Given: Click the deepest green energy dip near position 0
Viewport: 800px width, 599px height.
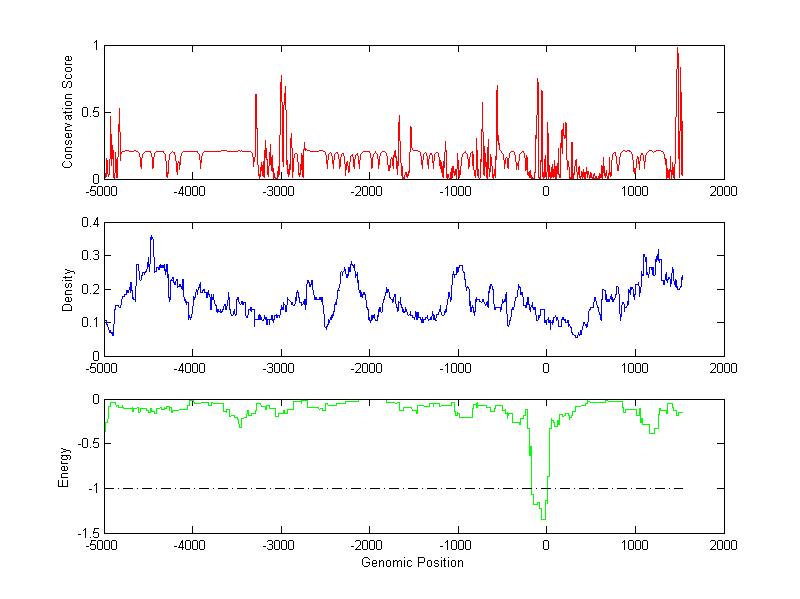Looking at the screenshot, I should click(x=543, y=516).
